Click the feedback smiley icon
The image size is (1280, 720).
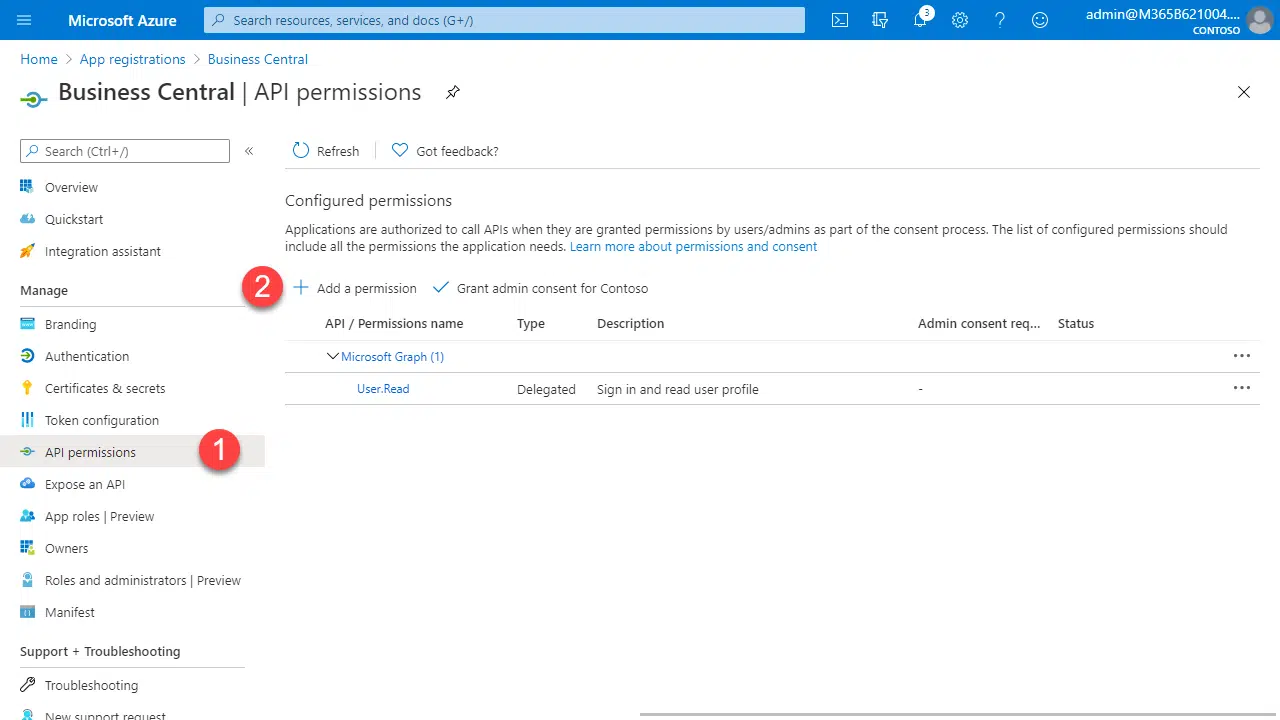[x=1040, y=20]
